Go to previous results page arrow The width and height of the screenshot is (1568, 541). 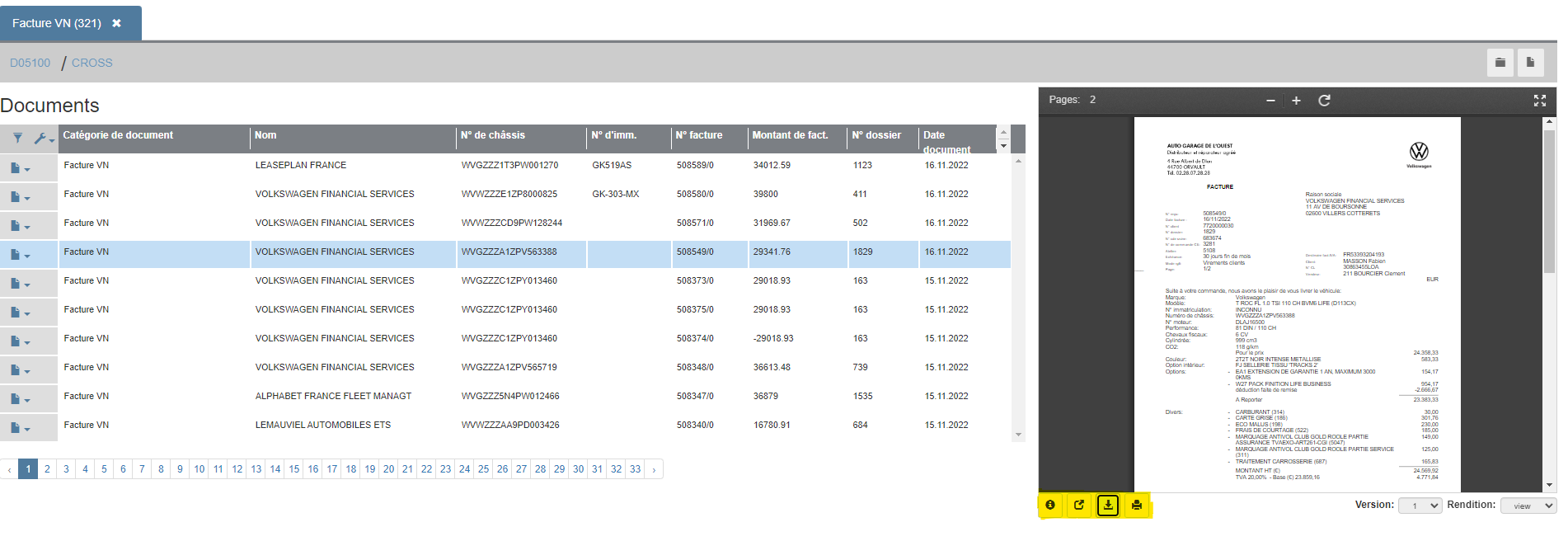pyautogui.click(x=9, y=469)
